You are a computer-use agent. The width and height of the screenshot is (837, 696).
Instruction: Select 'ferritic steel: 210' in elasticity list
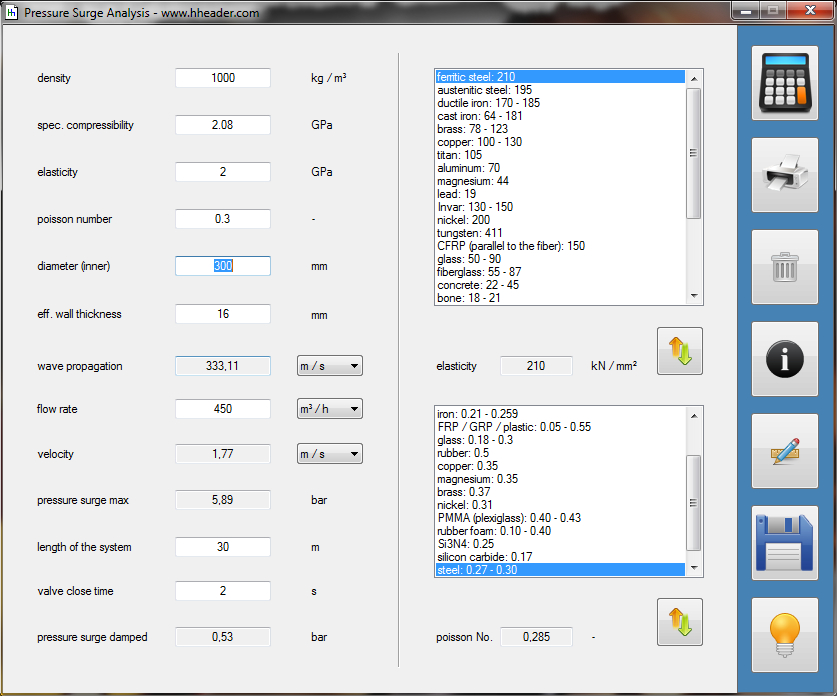560,77
